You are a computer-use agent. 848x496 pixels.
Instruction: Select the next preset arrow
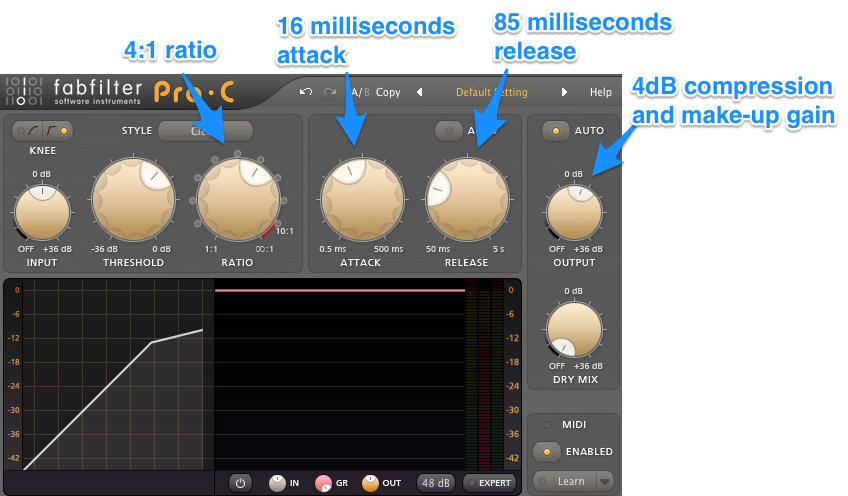pos(564,92)
